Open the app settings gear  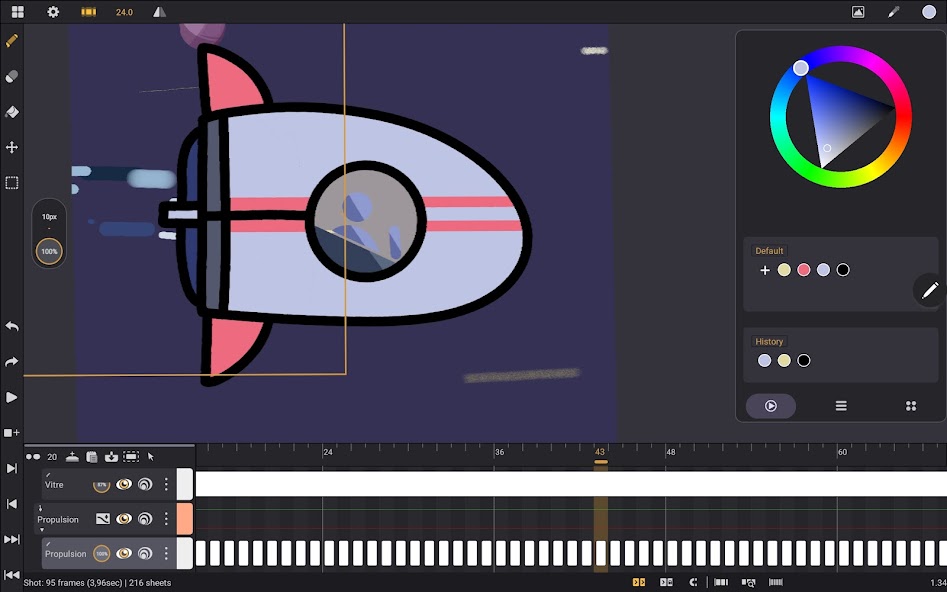coord(54,13)
